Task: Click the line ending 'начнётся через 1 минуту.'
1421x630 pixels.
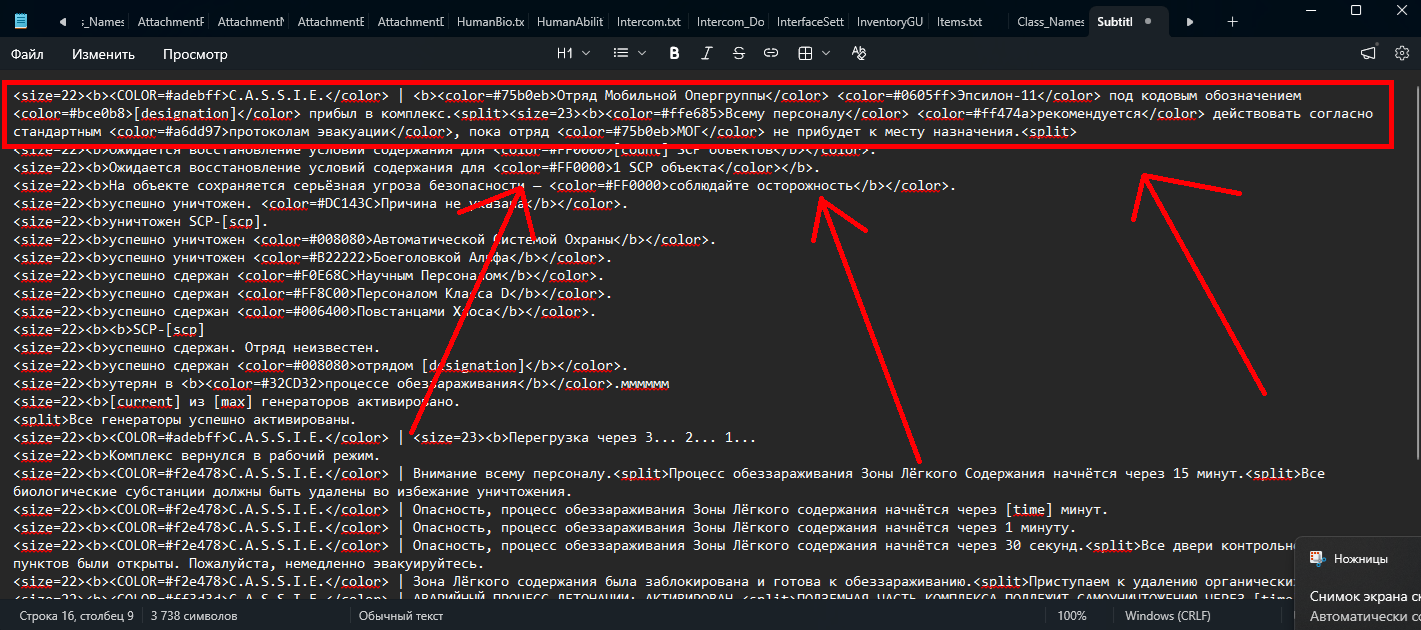Action: (x=544, y=528)
